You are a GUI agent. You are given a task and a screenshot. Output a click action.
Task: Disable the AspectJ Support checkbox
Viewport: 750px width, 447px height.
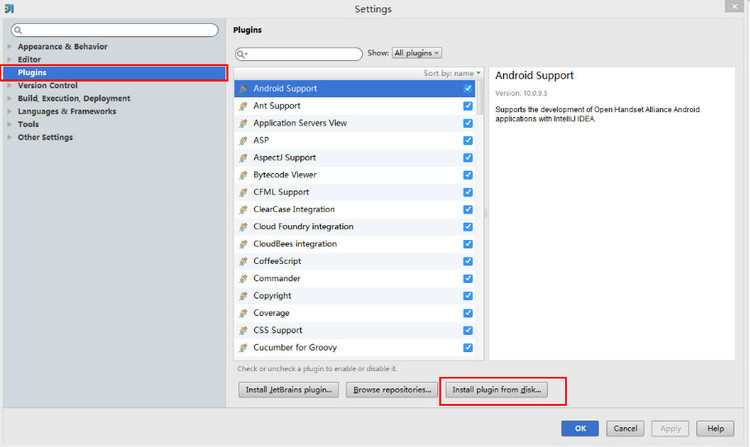(468, 157)
